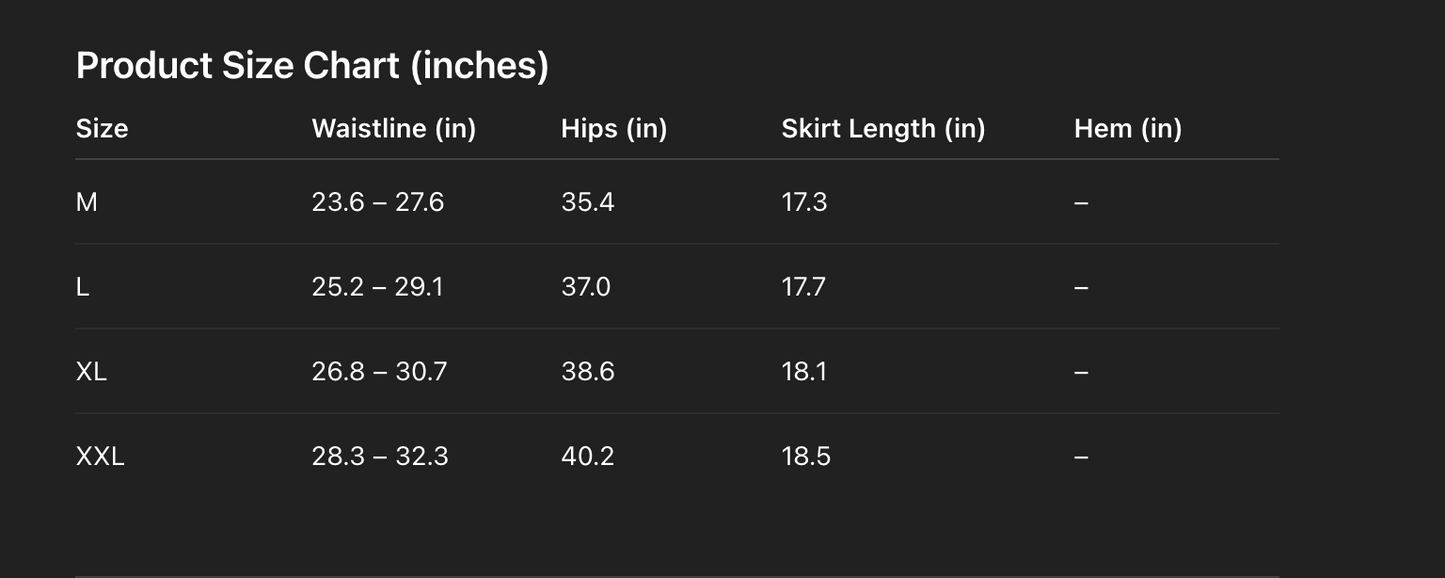Click the XXL size row label
1445x578 pixels.
(100, 457)
